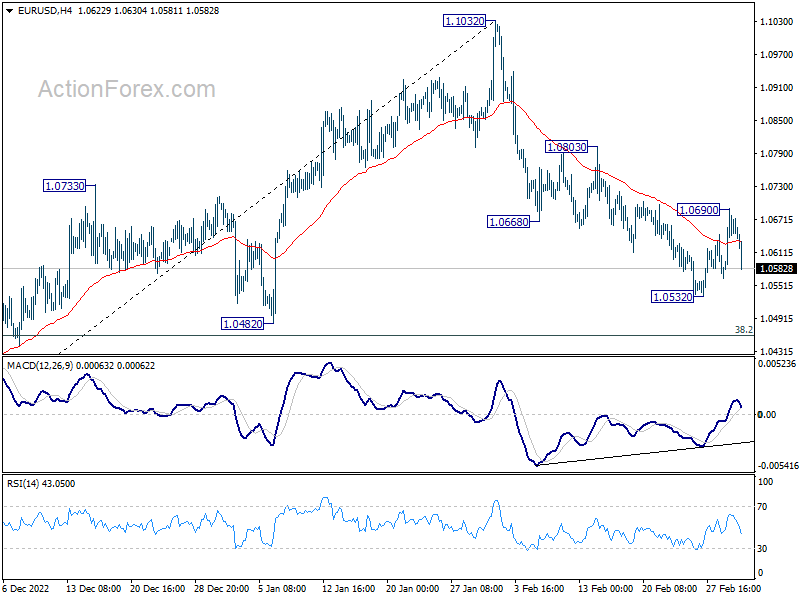Select the RSI(14) 43.0500 indicator label
This screenshot has height=600, width=800.
(x=41, y=484)
